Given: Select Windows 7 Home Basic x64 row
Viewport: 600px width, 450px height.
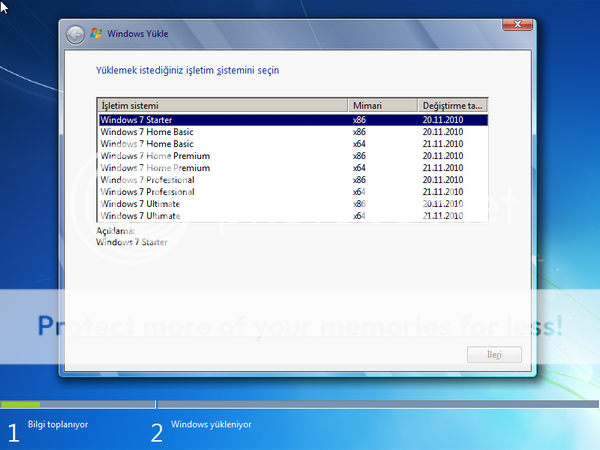Looking at the screenshot, I should pos(293,144).
